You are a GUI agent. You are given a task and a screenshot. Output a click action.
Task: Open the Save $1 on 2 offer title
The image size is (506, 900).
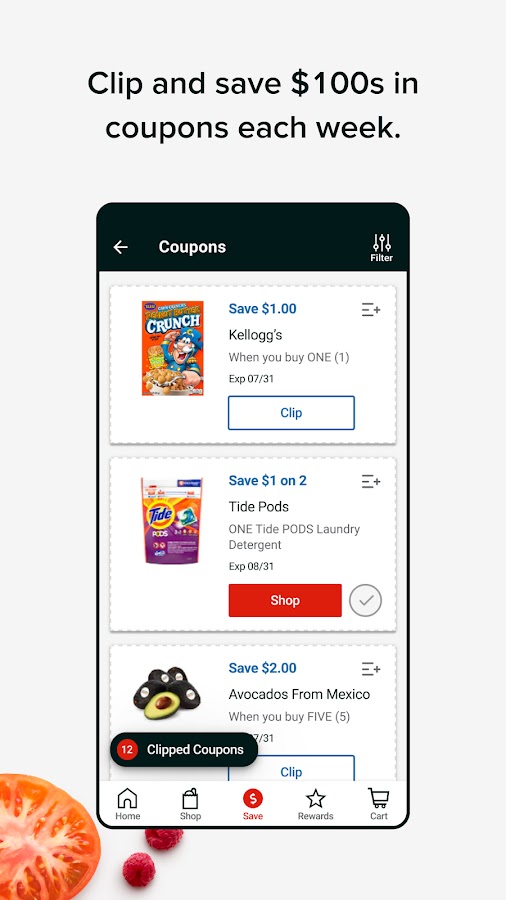pos(267,480)
